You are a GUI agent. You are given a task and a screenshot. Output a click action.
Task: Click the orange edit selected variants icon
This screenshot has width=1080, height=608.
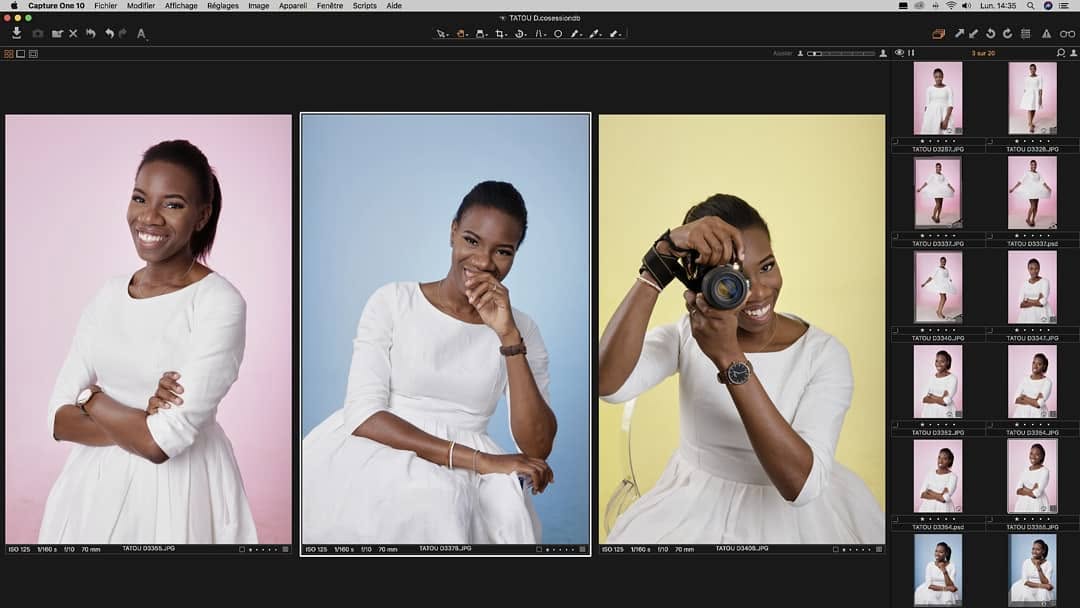click(938, 33)
